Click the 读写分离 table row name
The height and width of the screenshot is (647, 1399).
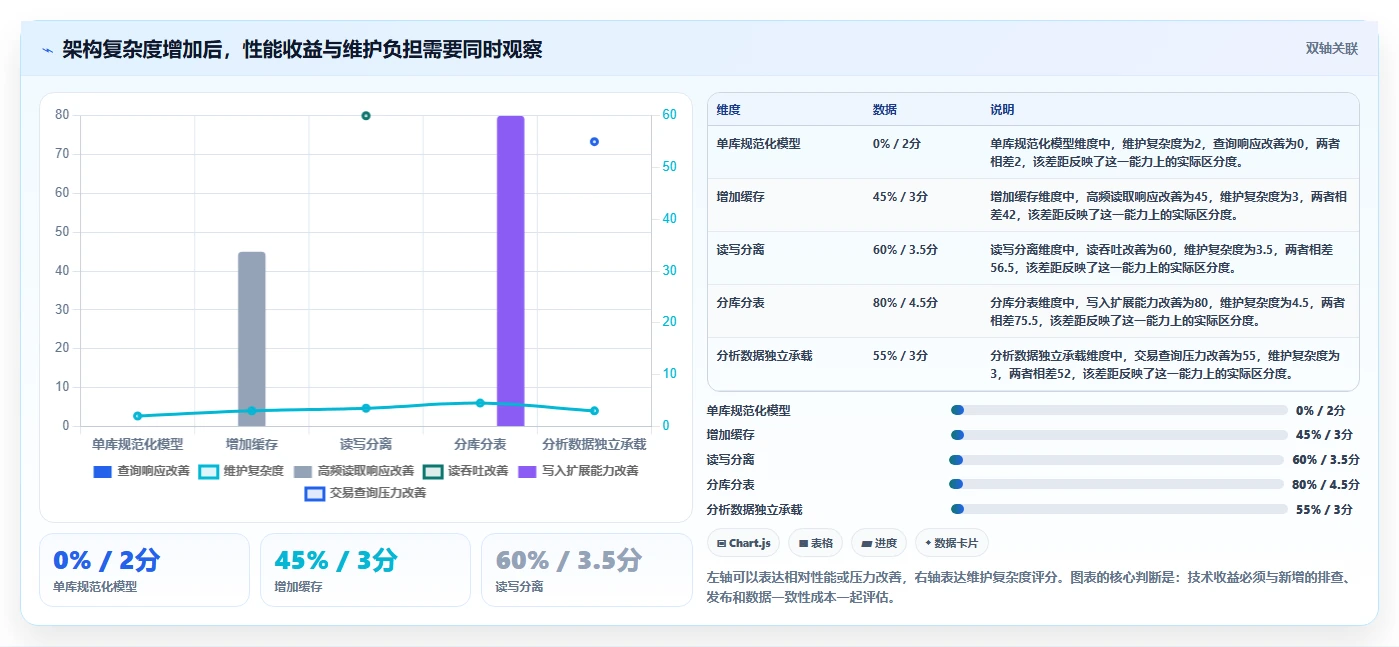coord(740,250)
